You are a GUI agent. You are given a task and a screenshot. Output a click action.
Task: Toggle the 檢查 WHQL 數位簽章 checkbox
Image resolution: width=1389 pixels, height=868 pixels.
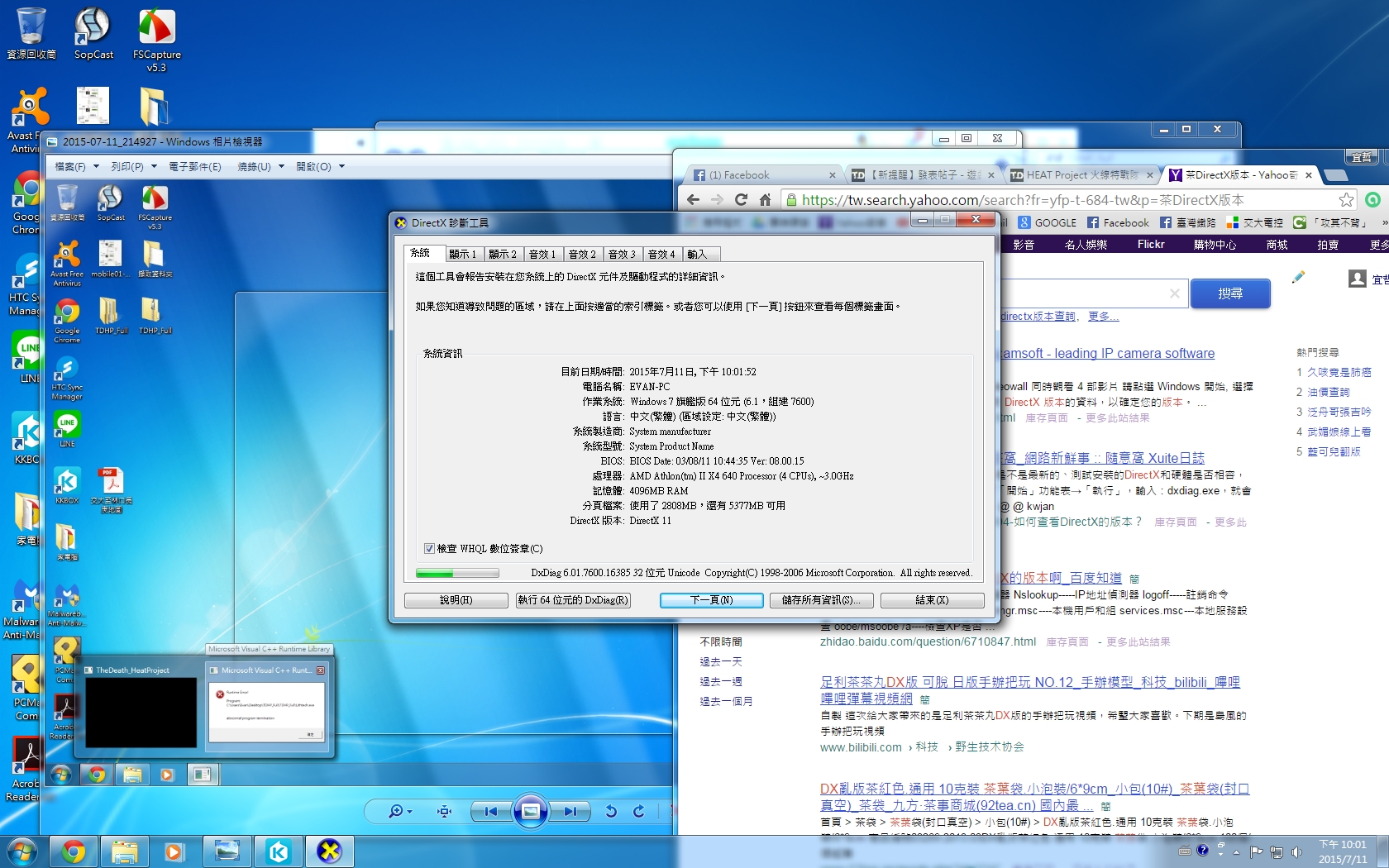429,548
